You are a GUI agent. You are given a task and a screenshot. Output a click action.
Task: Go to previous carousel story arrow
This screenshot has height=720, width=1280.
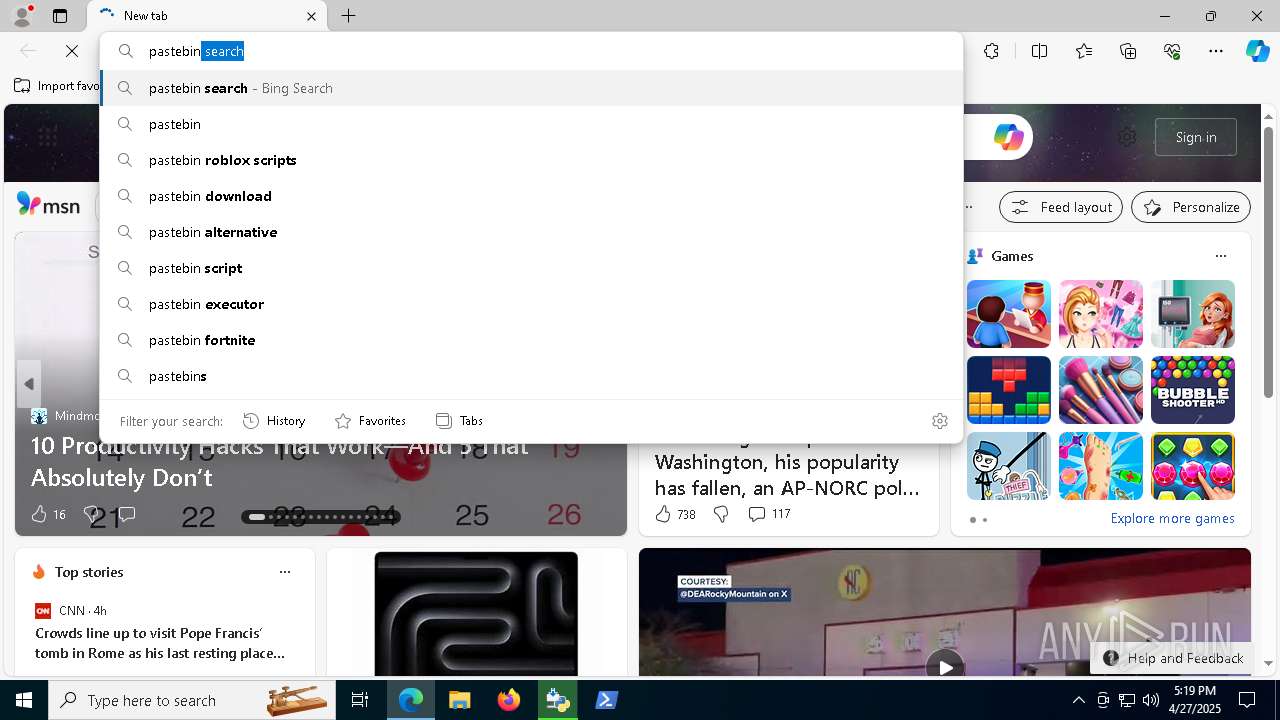(29, 384)
